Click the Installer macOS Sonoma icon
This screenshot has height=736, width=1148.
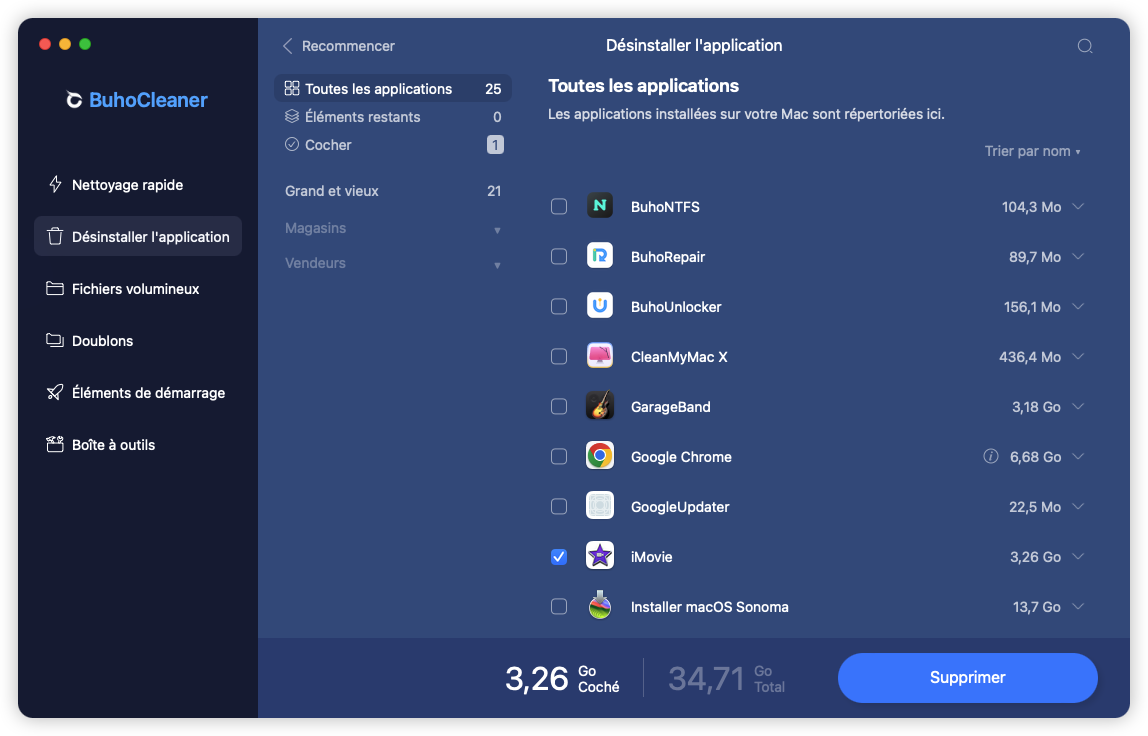pyautogui.click(x=600, y=606)
